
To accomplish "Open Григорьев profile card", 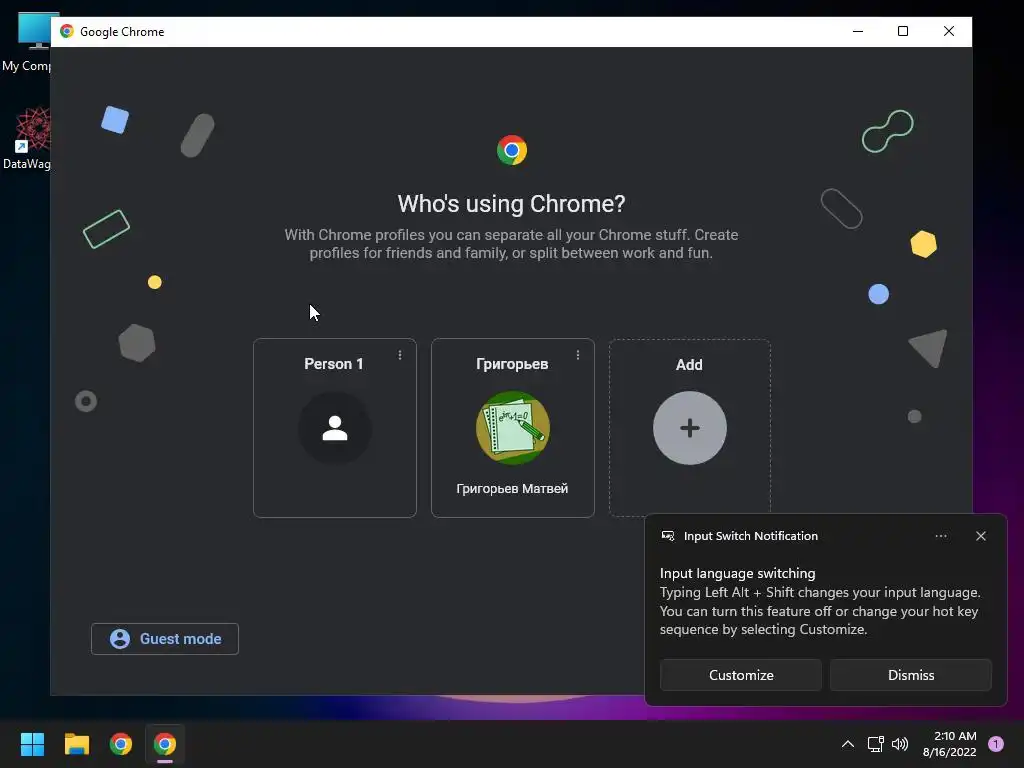I will (x=513, y=428).
